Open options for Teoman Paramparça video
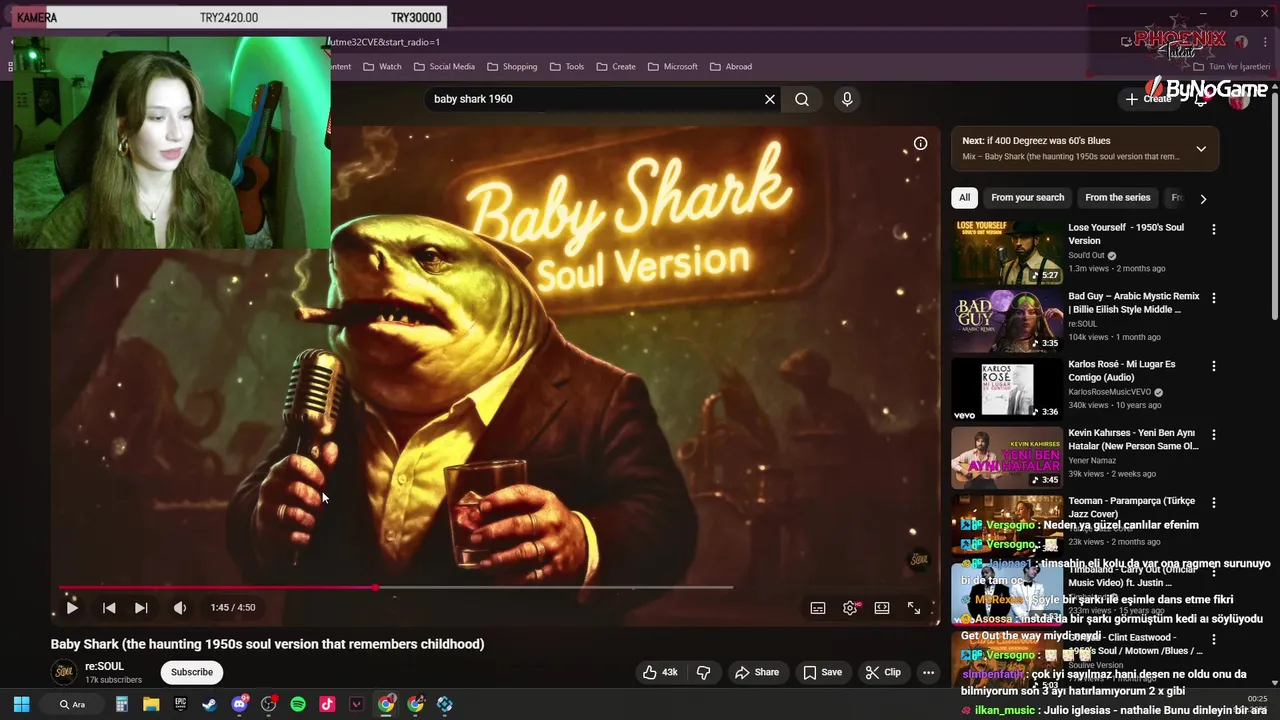This screenshot has height=720, width=1280. (1214, 503)
